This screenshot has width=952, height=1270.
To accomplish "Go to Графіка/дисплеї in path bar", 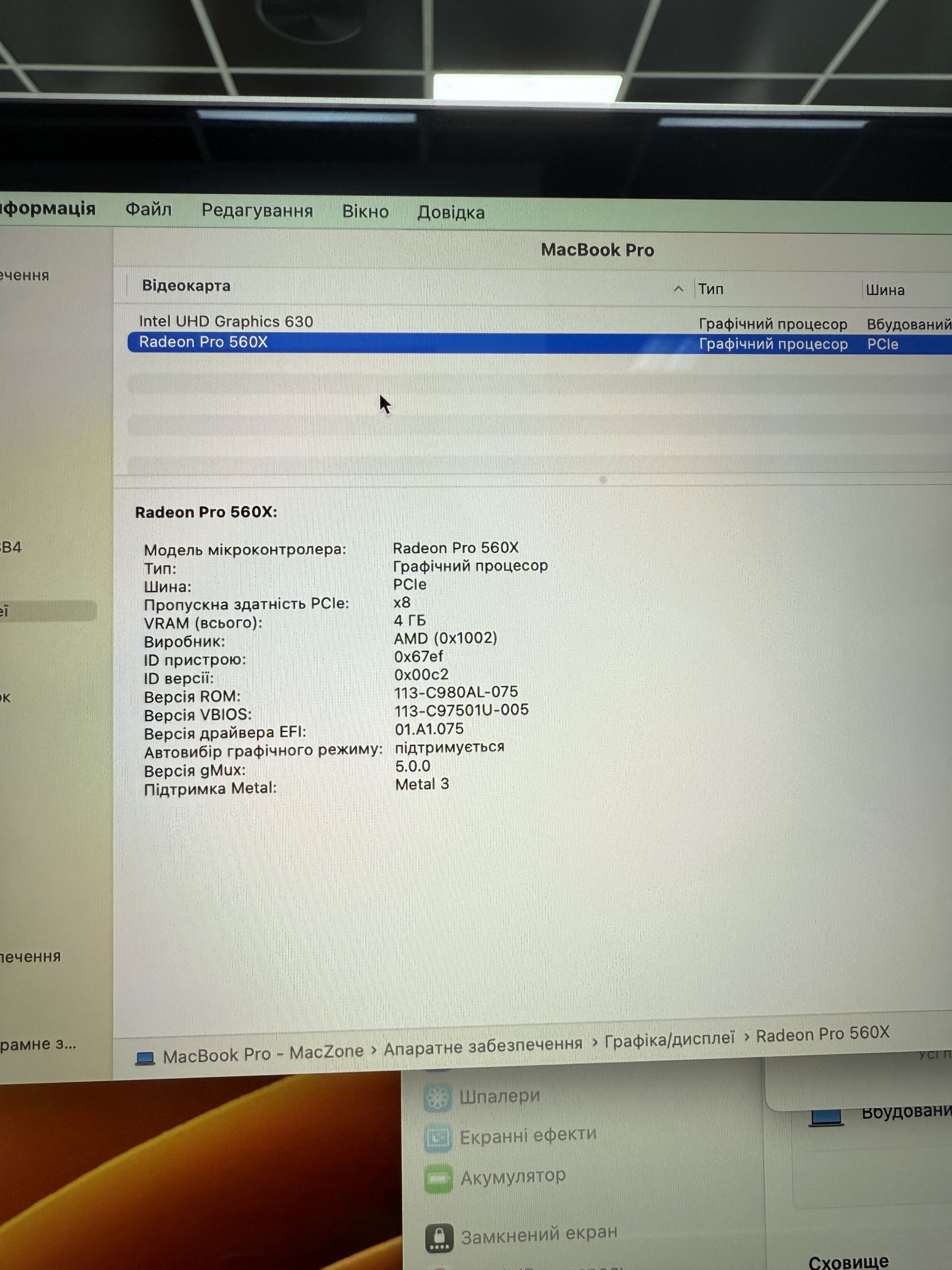I will pos(670,1039).
